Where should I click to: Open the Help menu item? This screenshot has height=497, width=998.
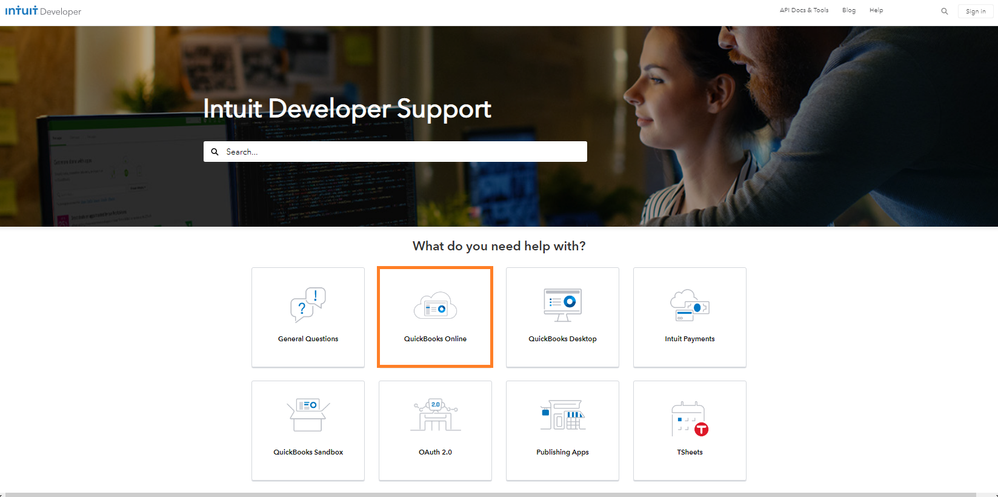pos(876,10)
